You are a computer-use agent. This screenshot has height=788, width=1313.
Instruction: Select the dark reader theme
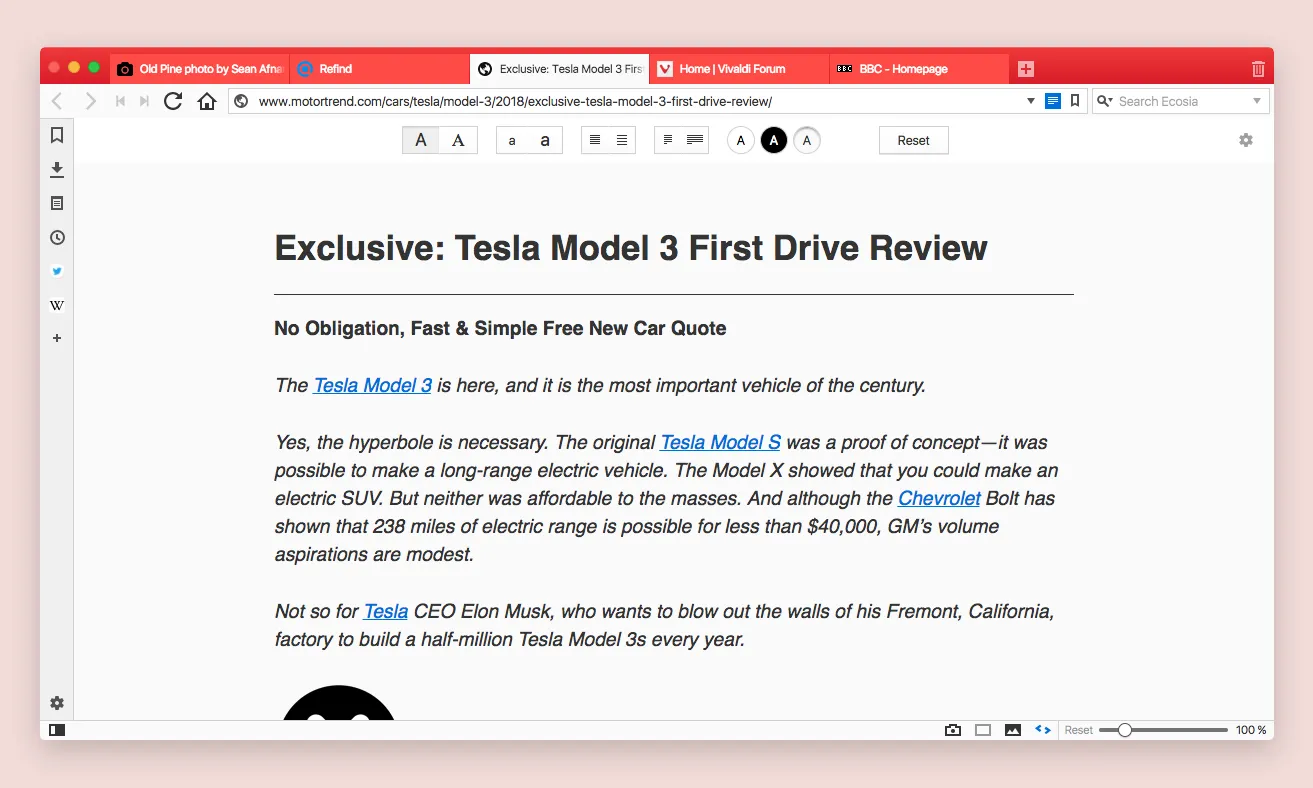773,140
